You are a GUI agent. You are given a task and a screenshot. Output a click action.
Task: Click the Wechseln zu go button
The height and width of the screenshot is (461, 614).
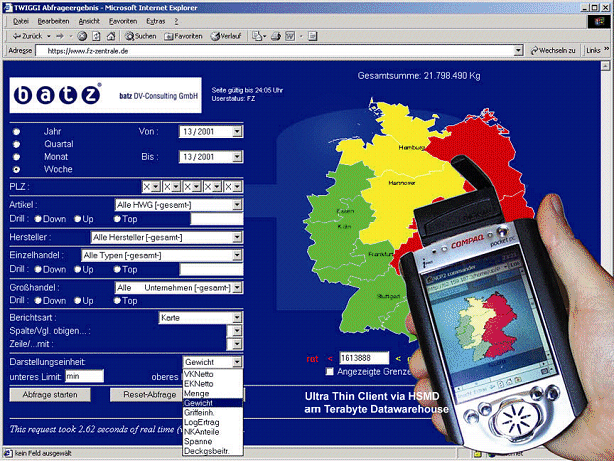(567, 50)
